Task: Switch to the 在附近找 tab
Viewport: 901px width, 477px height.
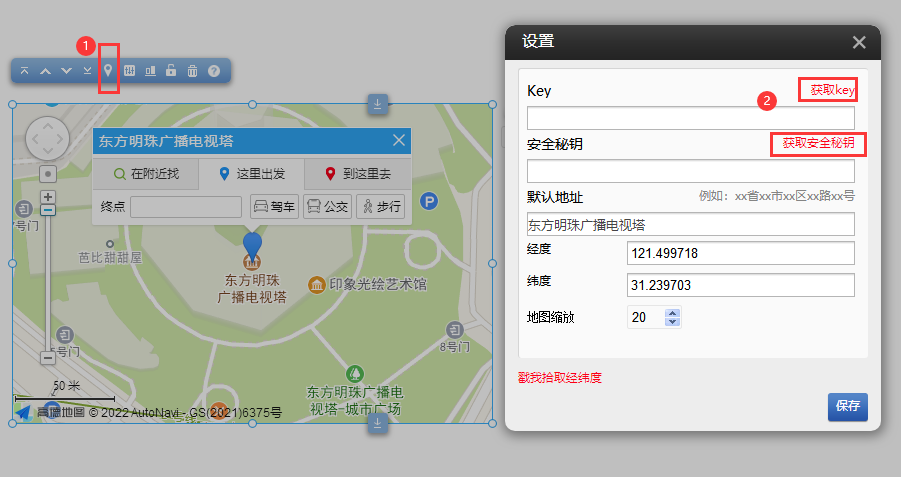Action: click(146, 173)
